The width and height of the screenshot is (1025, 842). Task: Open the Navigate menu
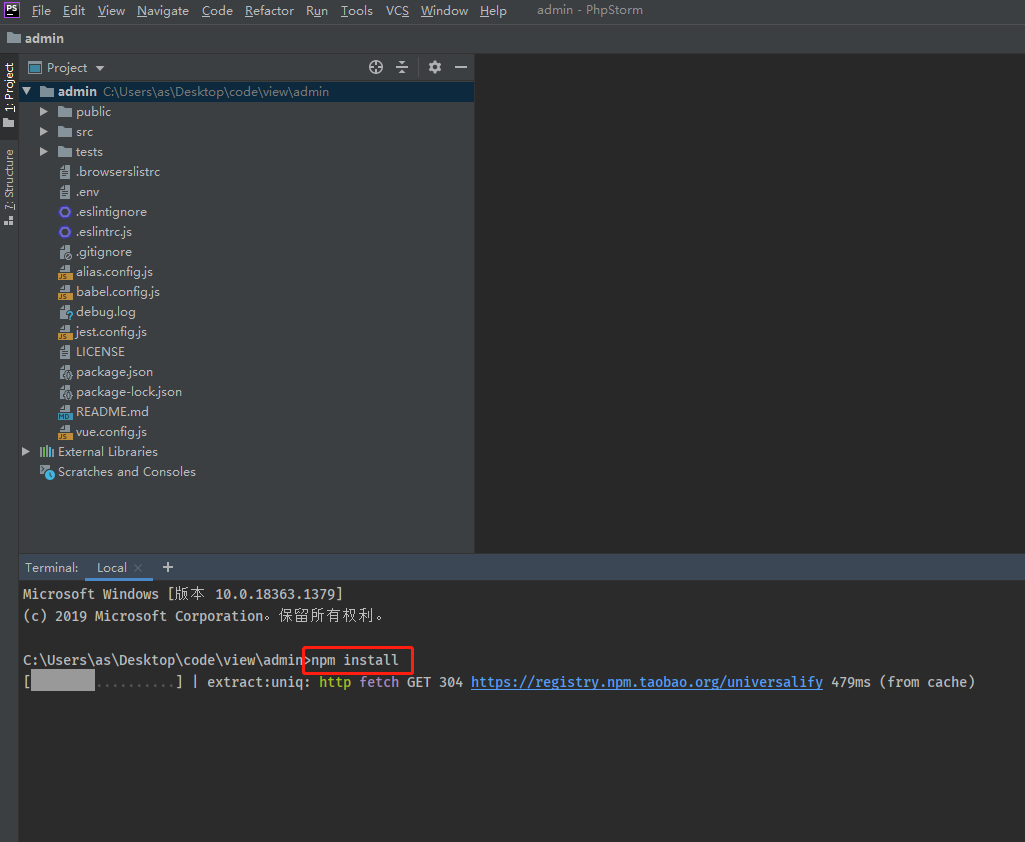point(163,10)
